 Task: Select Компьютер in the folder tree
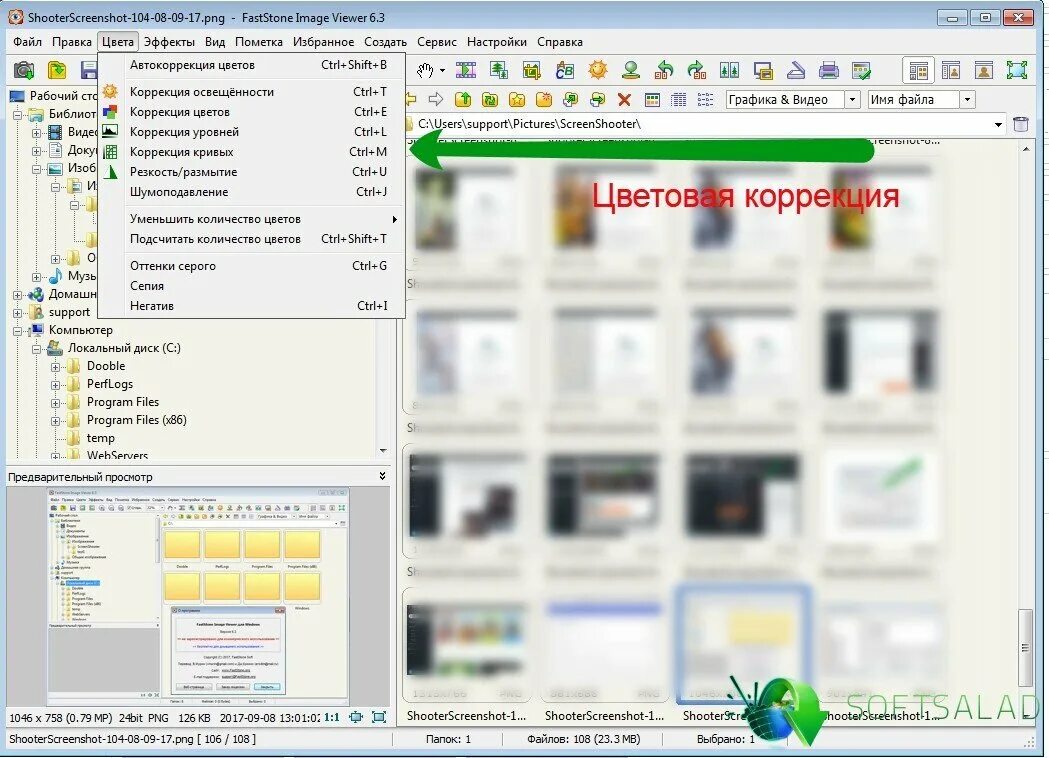[x=80, y=330]
